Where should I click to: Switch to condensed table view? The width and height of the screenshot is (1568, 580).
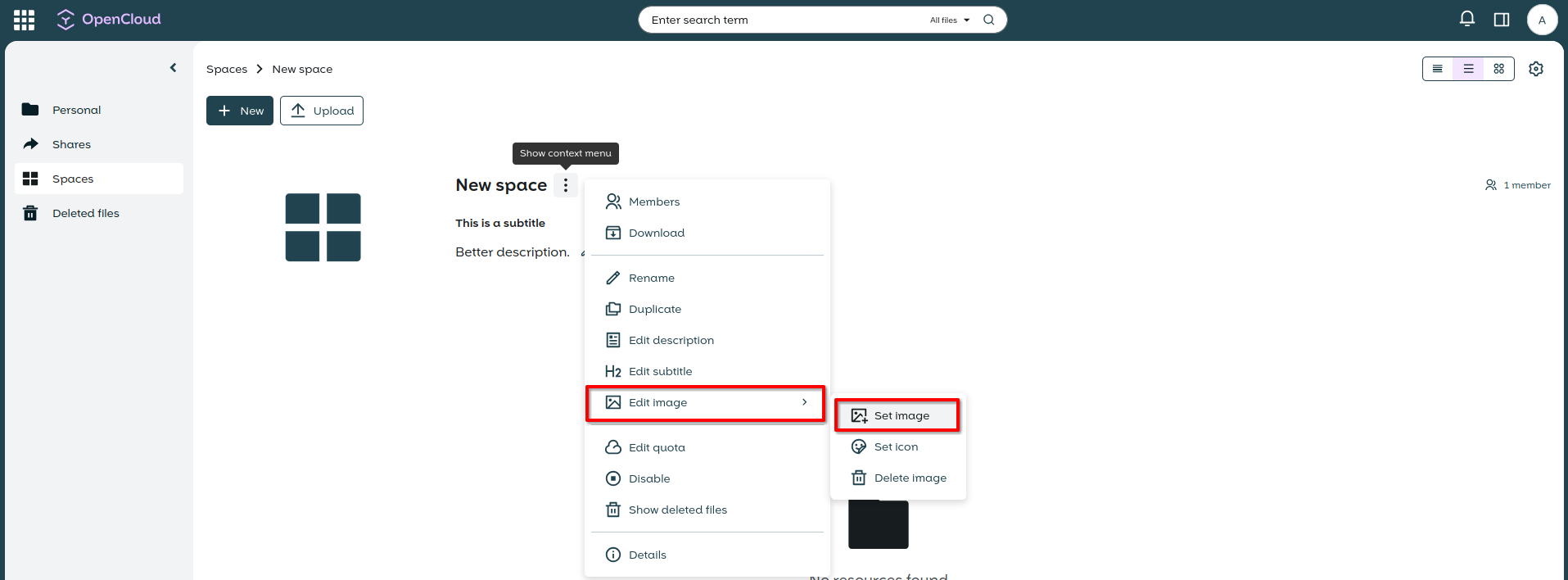click(1437, 69)
